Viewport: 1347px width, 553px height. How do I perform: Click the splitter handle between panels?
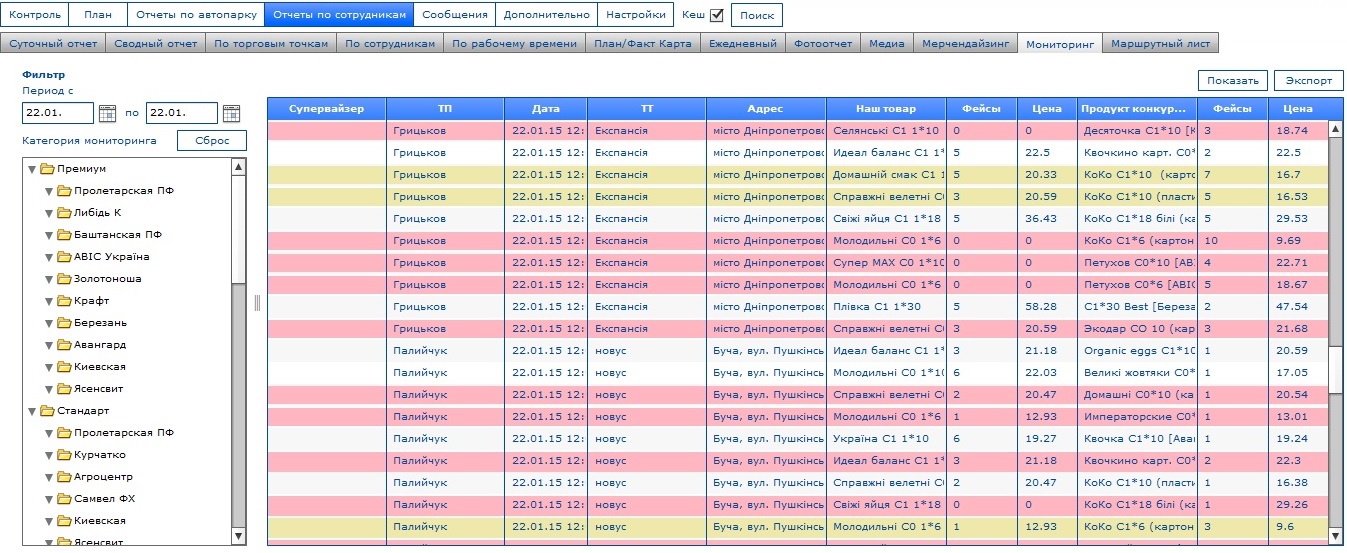point(257,303)
